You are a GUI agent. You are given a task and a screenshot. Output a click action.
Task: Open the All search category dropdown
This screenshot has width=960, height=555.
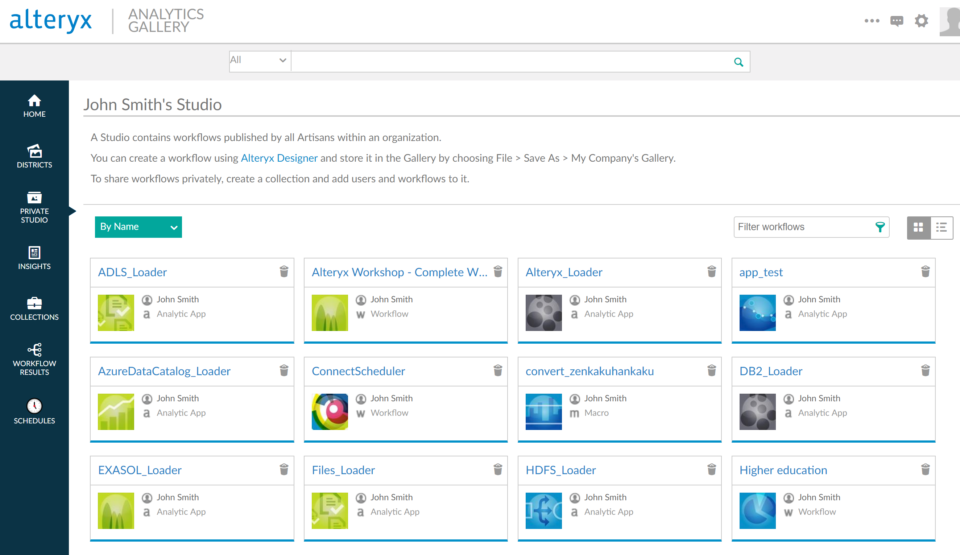(258, 61)
